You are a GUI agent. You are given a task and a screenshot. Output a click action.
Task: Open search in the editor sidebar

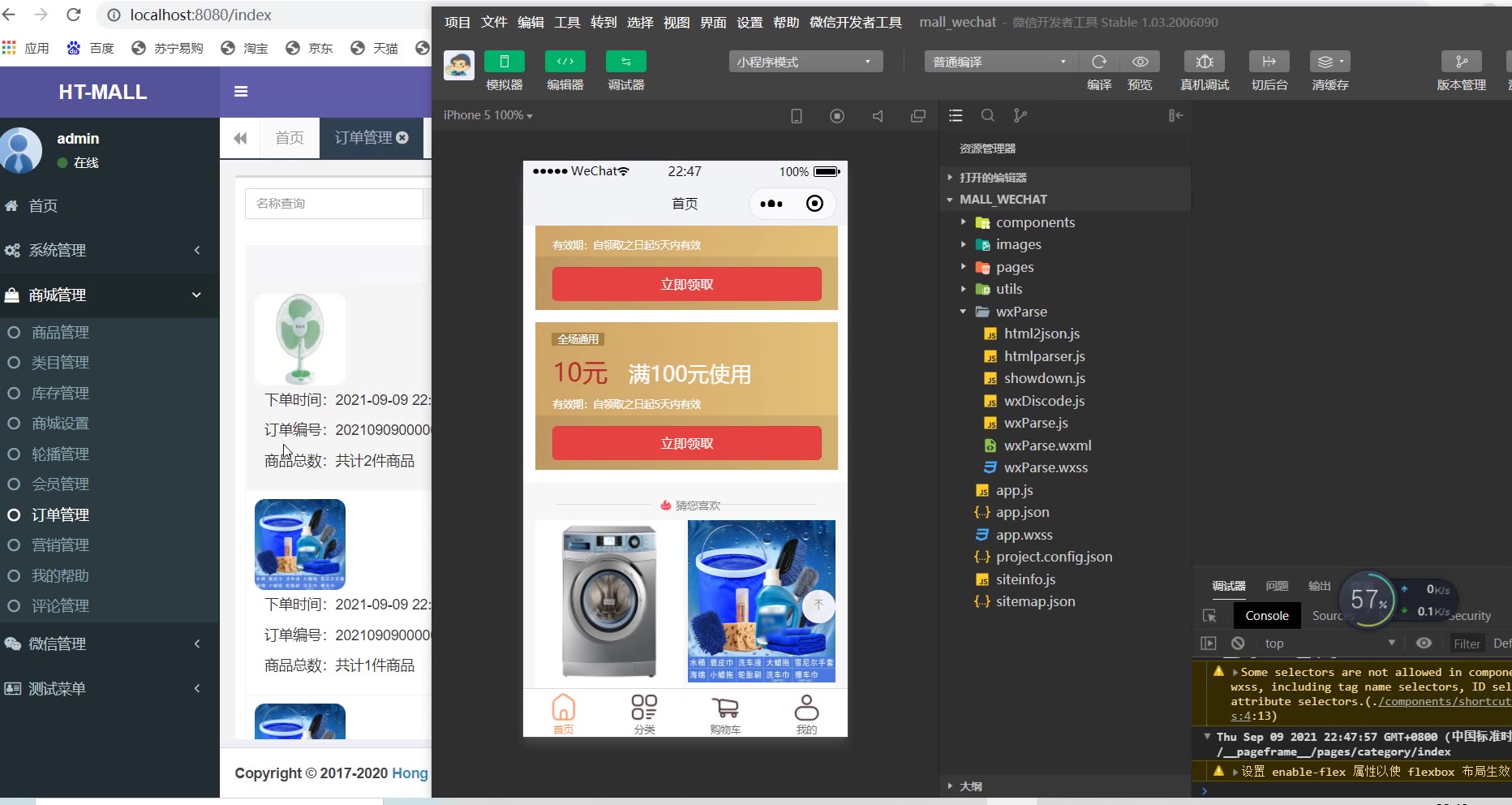coord(988,116)
